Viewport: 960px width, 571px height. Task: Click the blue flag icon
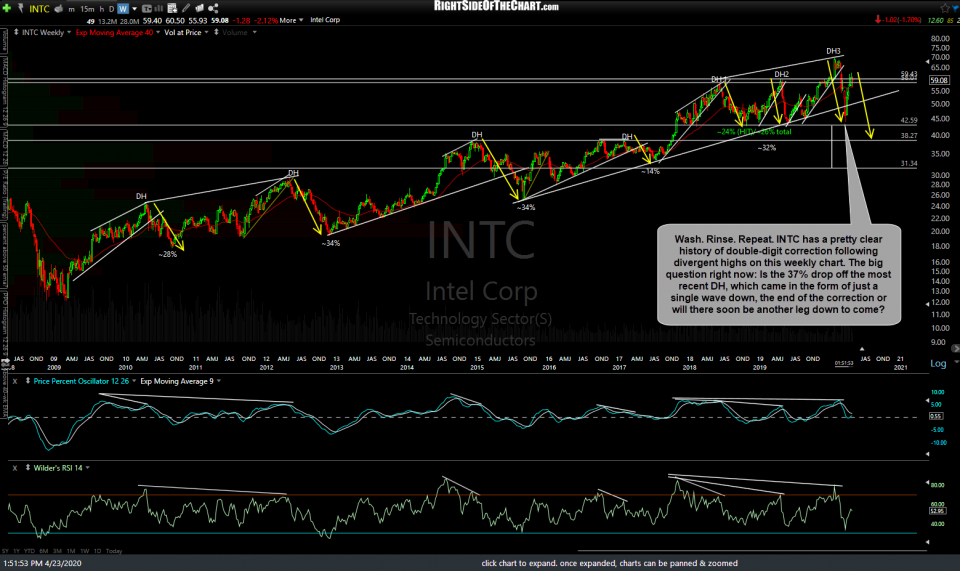[956, 8]
